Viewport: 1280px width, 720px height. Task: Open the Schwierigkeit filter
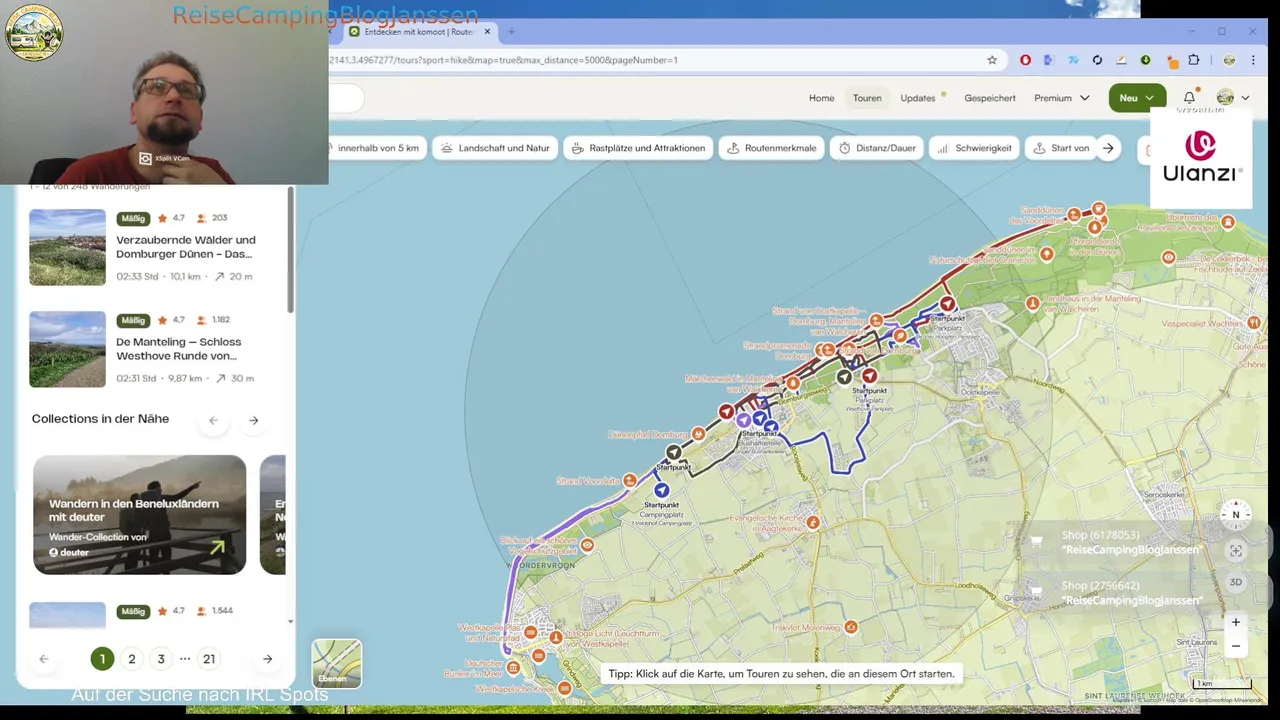click(x=975, y=148)
